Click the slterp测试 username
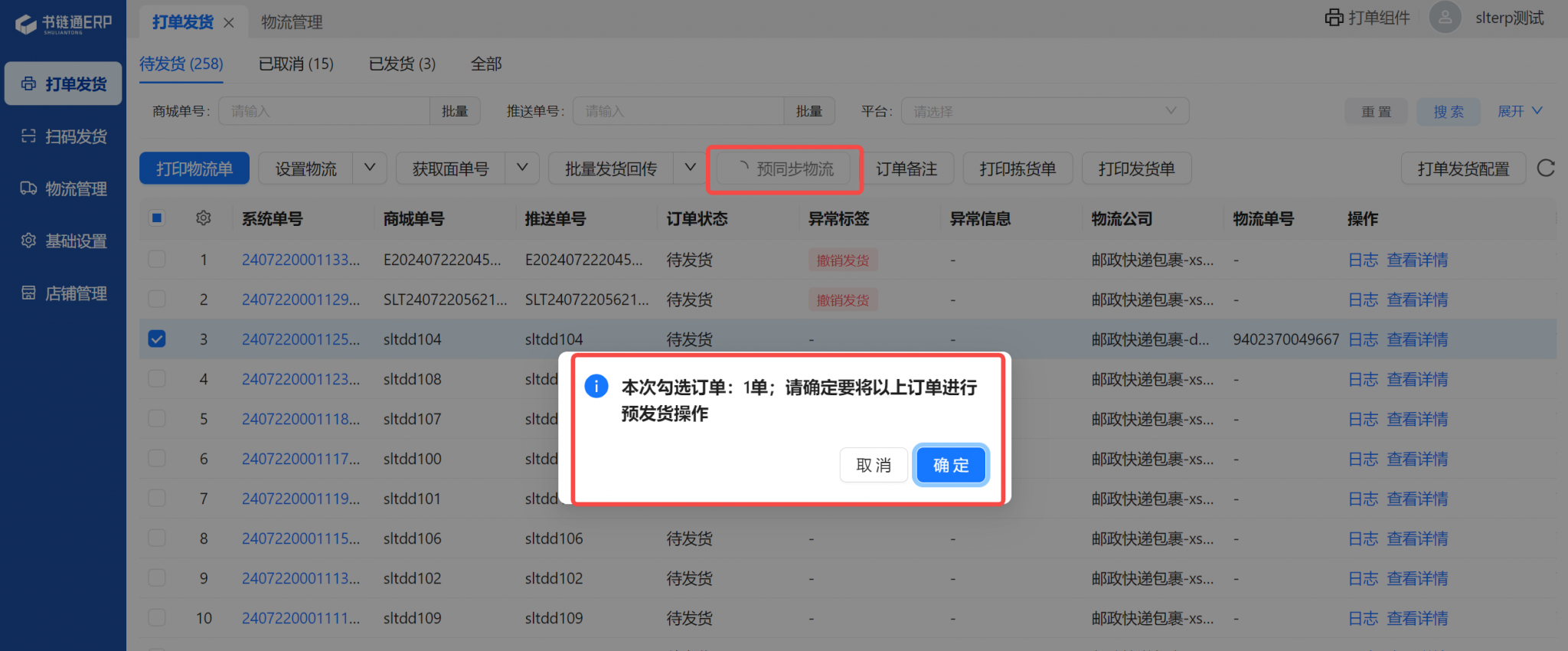Image resolution: width=1568 pixels, height=651 pixels. pos(1510,18)
